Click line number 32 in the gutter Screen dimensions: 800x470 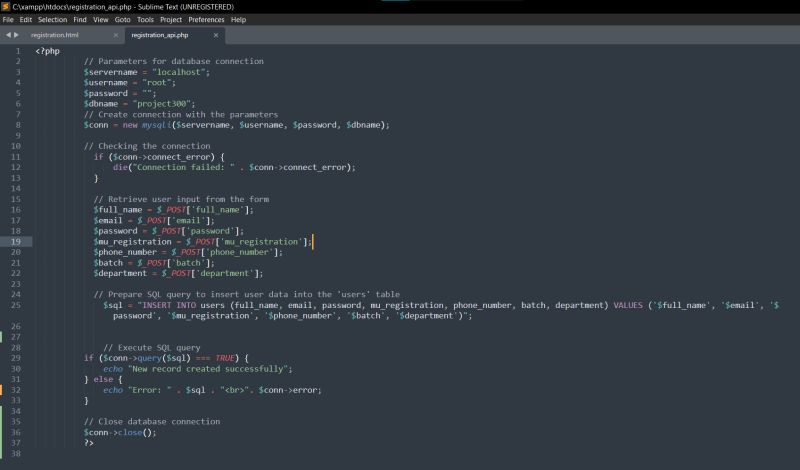(16, 390)
